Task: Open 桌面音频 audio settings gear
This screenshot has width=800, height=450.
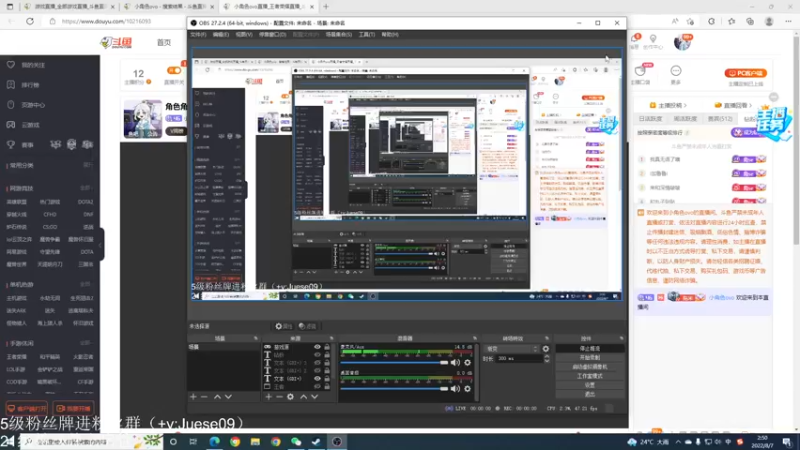Action: click(x=467, y=389)
